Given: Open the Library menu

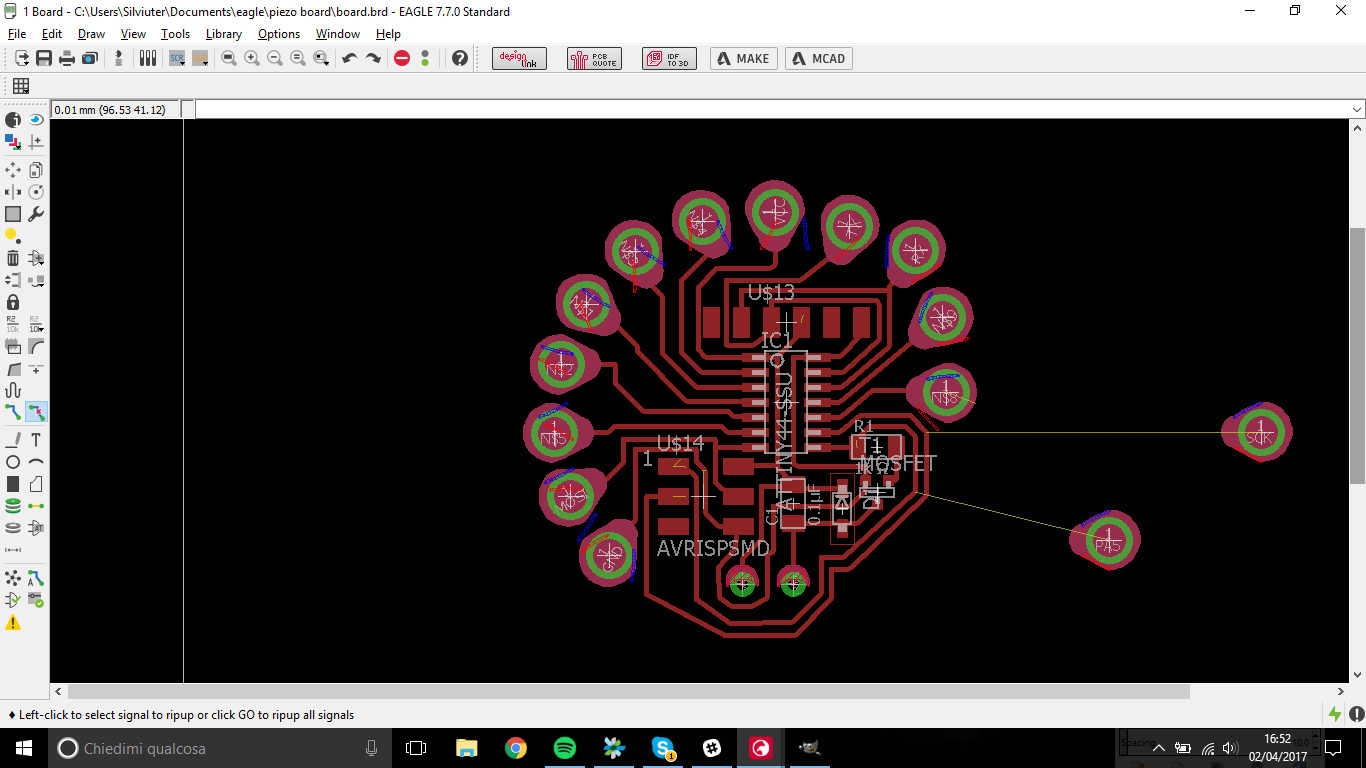Looking at the screenshot, I should pos(224,34).
